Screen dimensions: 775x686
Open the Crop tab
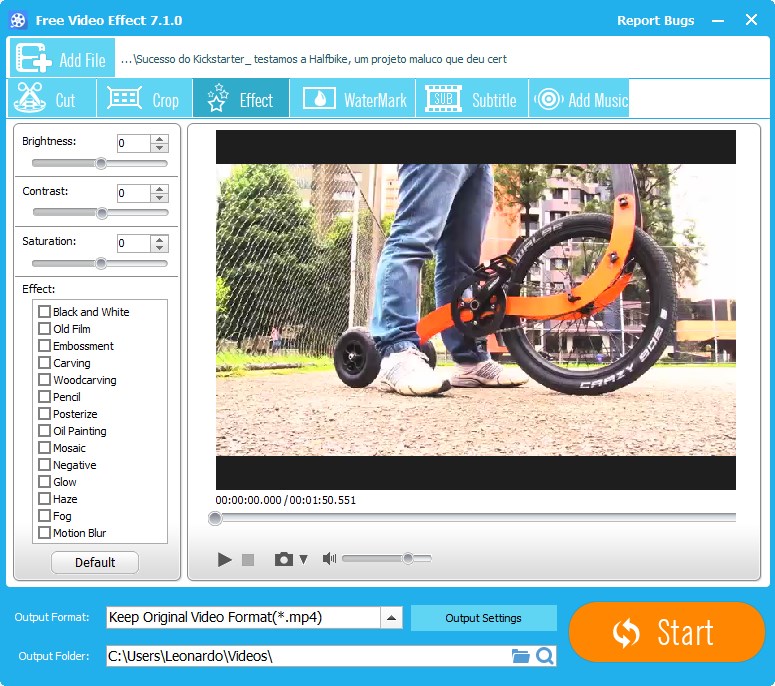coord(144,98)
